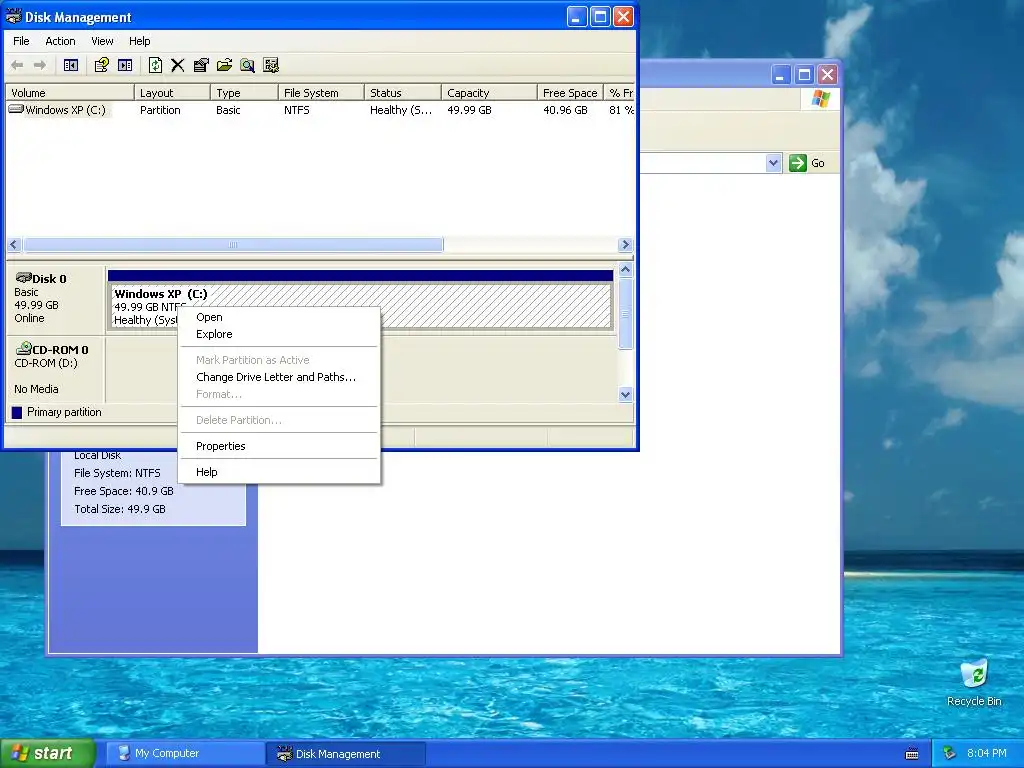This screenshot has width=1024, height=768.
Task: Open the address bar dropdown in My Computer
Action: click(x=773, y=163)
